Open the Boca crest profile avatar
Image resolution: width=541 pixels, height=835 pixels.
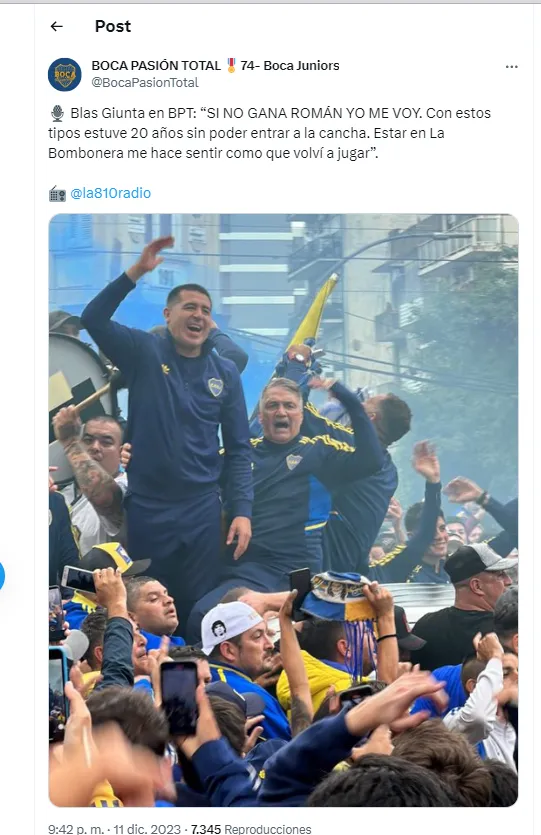[x=64, y=75]
